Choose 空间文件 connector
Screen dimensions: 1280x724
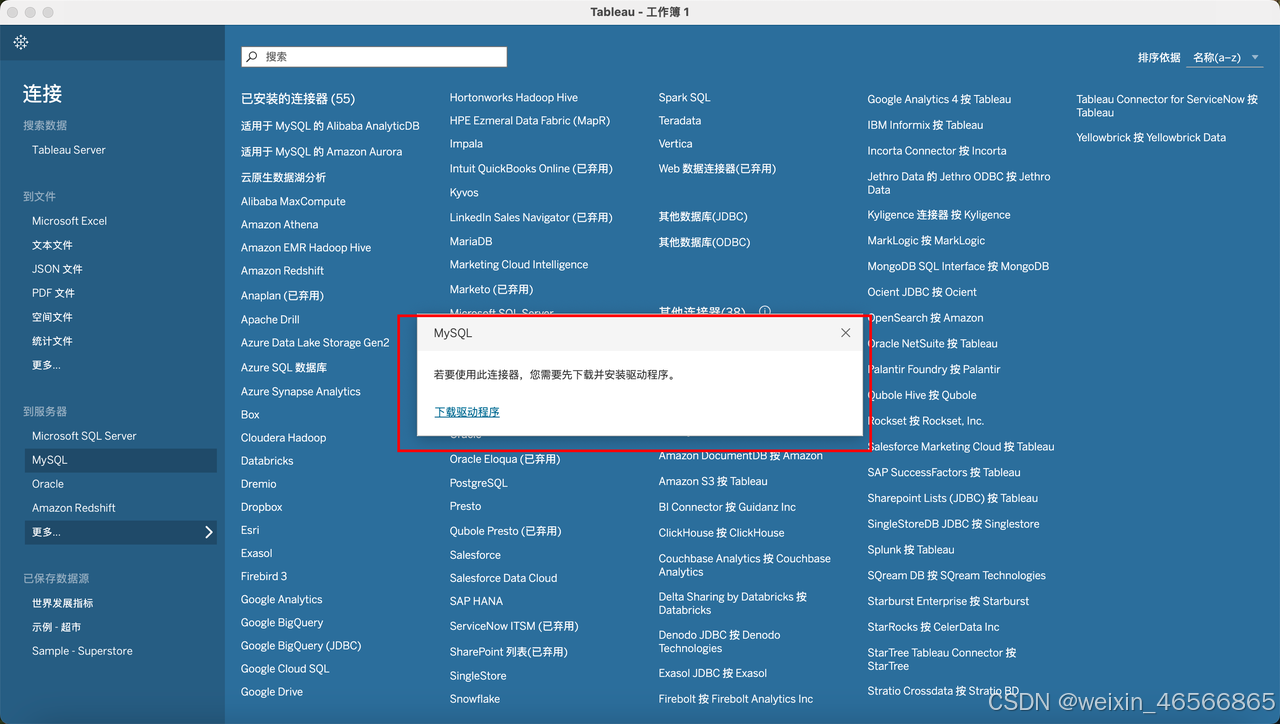tap(52, 317)
